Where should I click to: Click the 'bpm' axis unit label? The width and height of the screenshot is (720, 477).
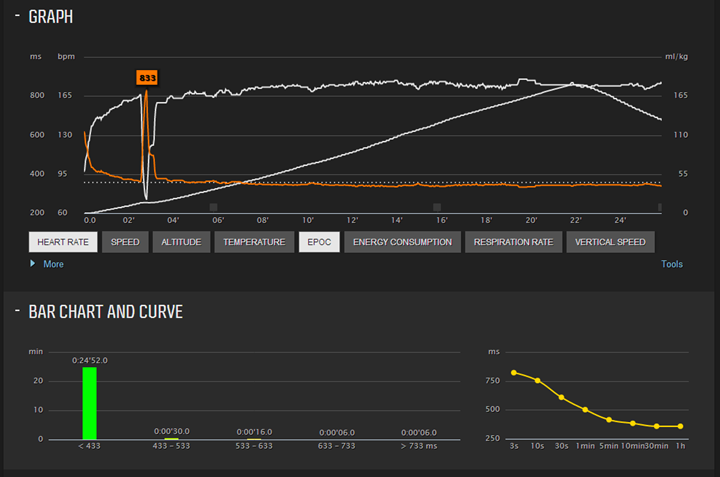(x=66, y=56)
